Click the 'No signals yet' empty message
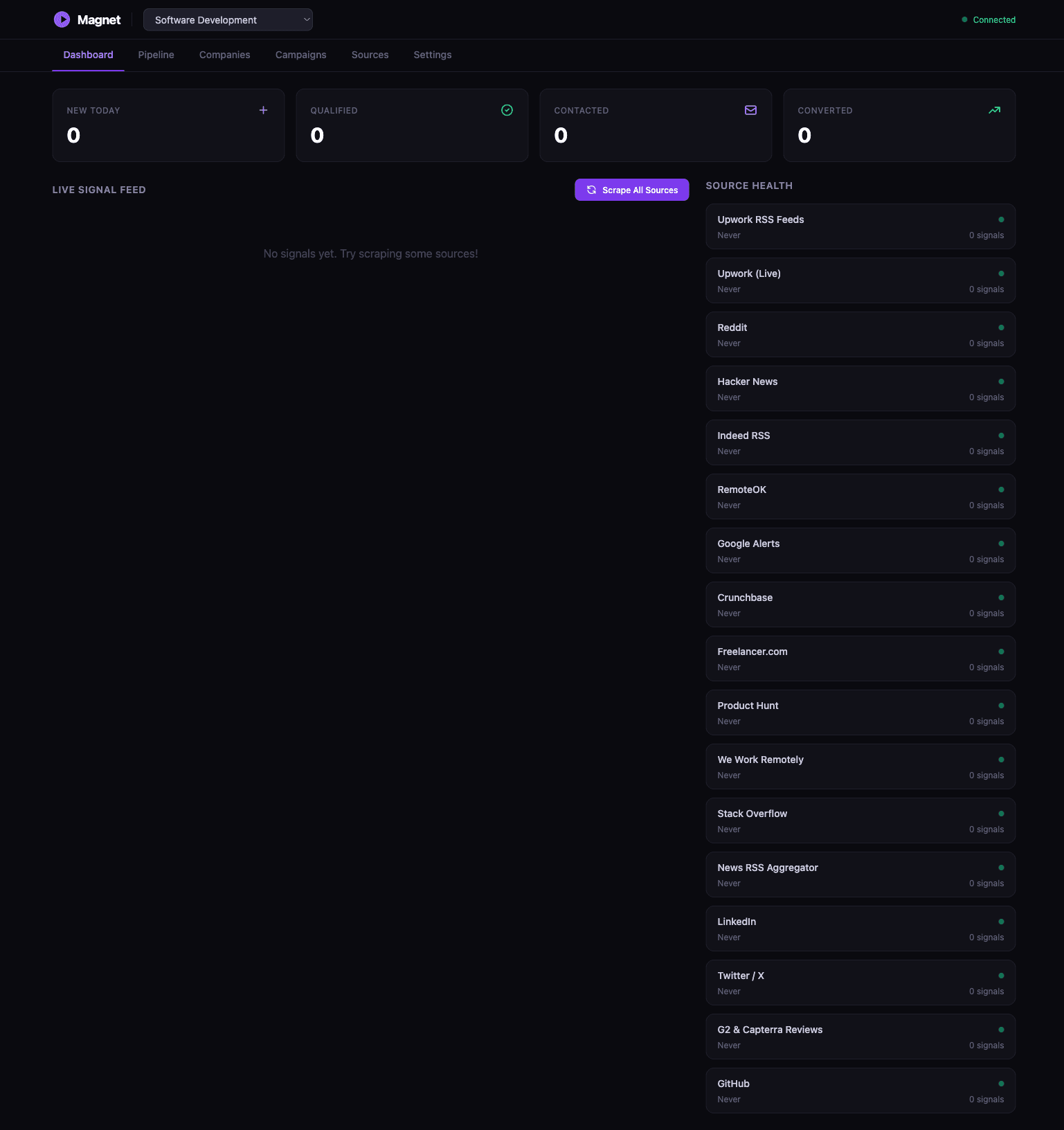This screenshot has height=1130, width=1064. click(370, 254)
